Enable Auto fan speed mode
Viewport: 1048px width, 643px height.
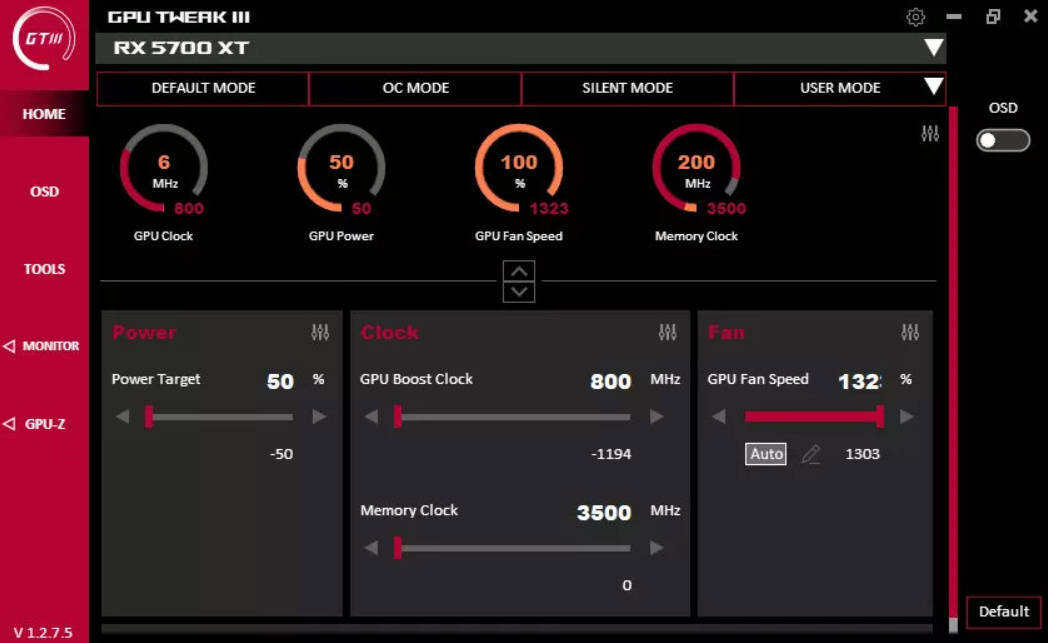coord(765,454)
